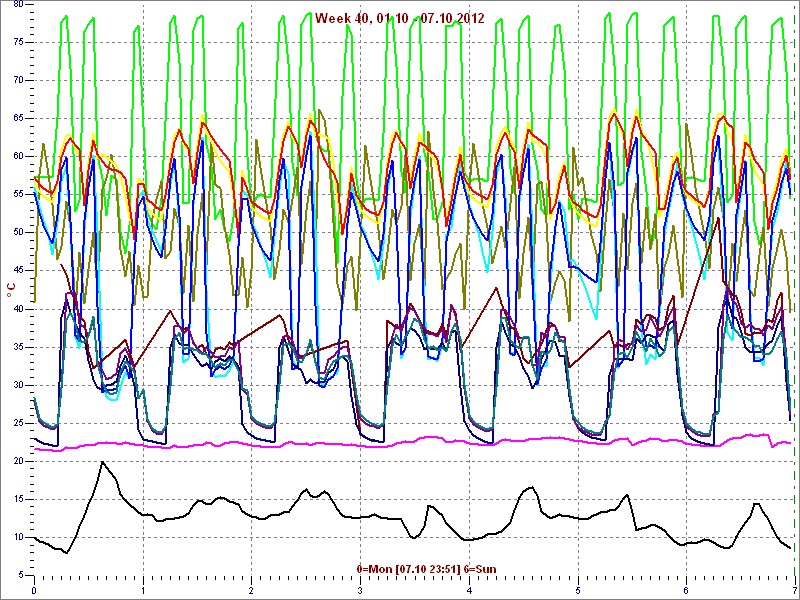Image resolution: width=800 pixels, height=600 pixels.
Task: Click the chart title "Week 40, 01.10 - 07.10.2012"
Action: pyautogui.click(x=399, y=18)
